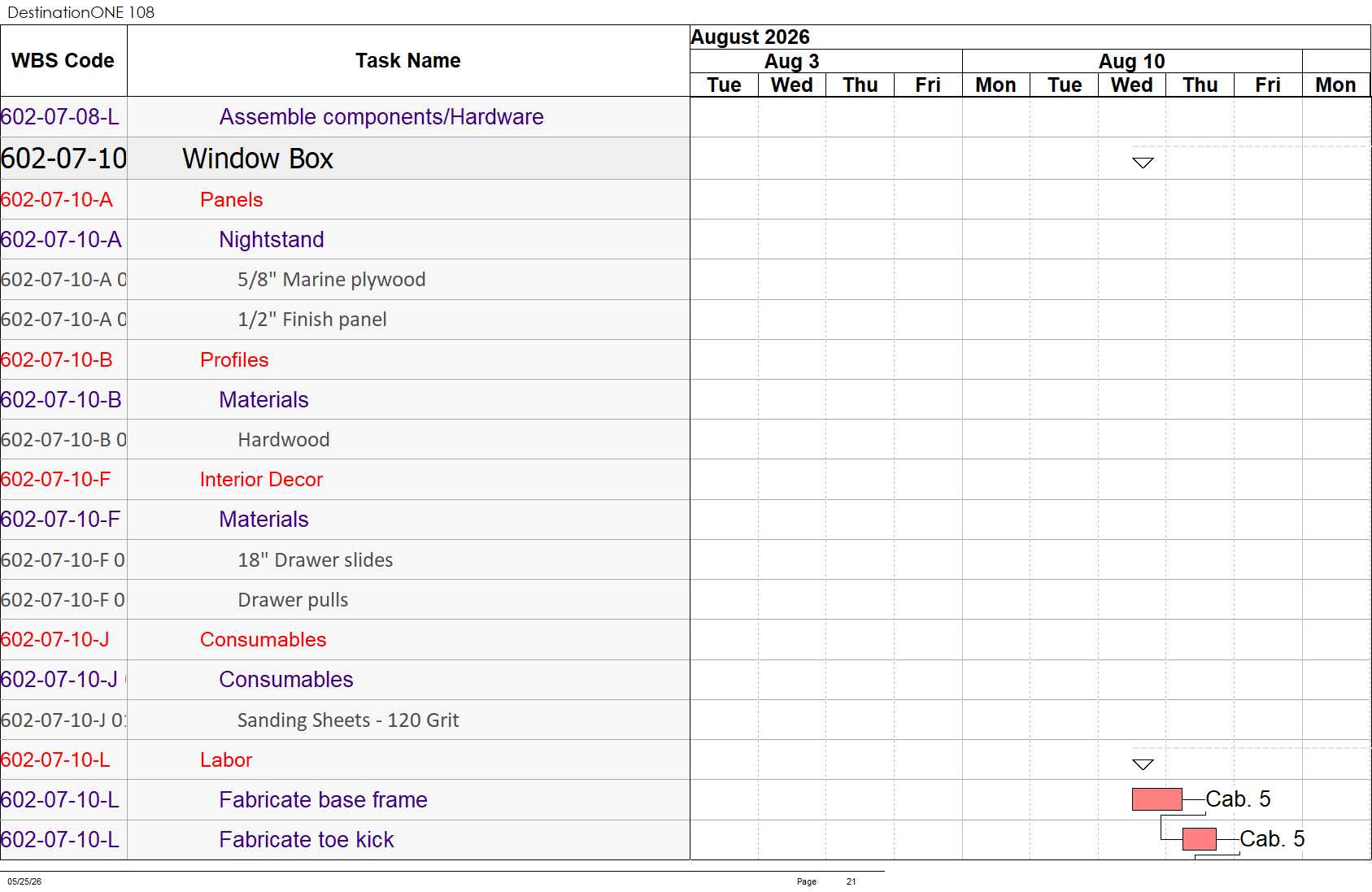Click the WBS code in the Profiles row
Image resolution: width=1372 pixels, height=892 pixels.
click(57, 360)
